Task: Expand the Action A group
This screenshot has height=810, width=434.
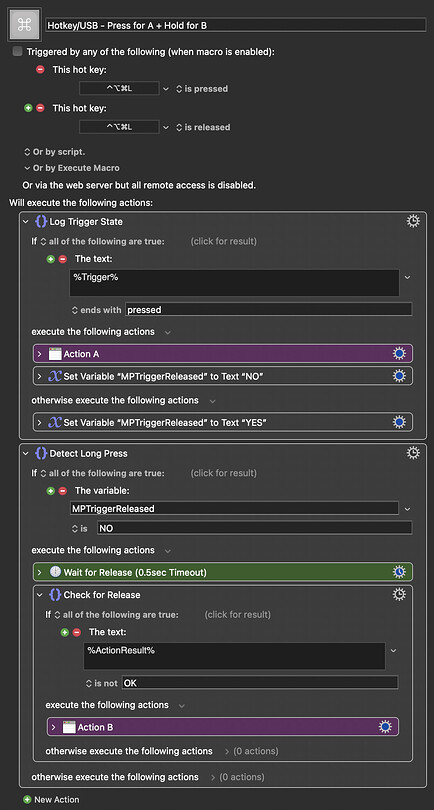Action: point(40,354)
